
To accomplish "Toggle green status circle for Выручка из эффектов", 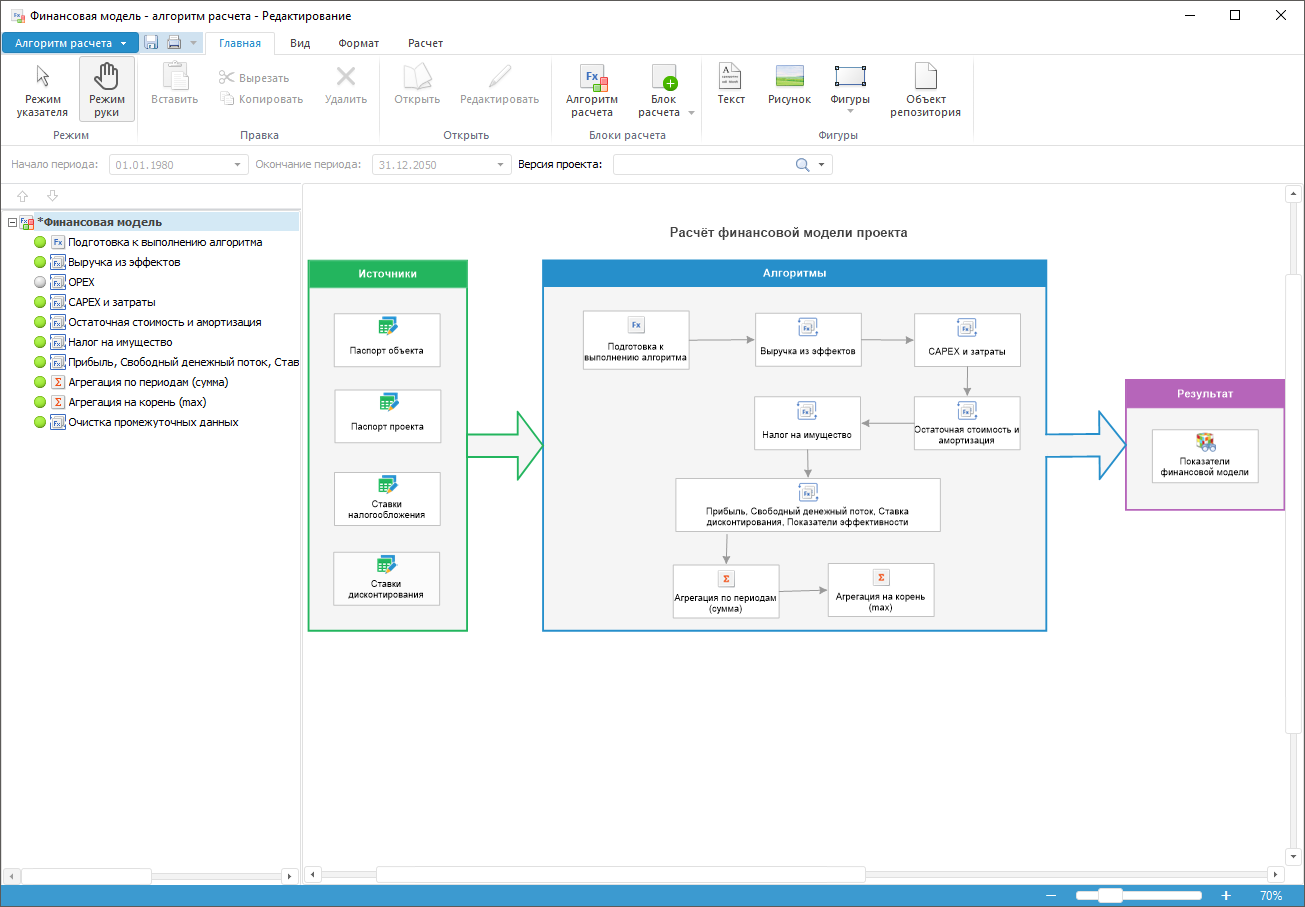I will pos(40,263).
